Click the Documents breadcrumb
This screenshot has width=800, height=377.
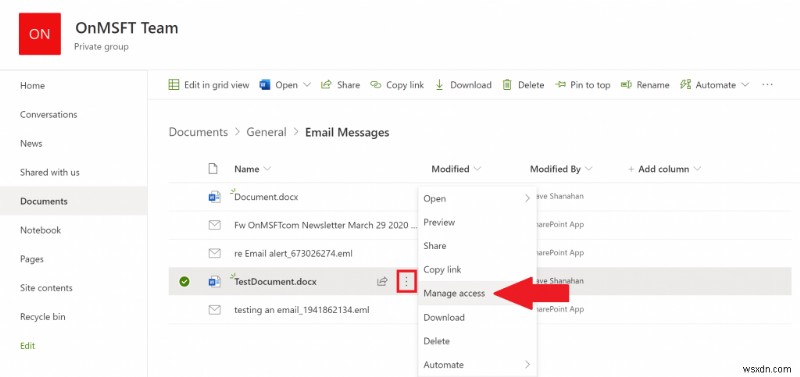(198, 132)
